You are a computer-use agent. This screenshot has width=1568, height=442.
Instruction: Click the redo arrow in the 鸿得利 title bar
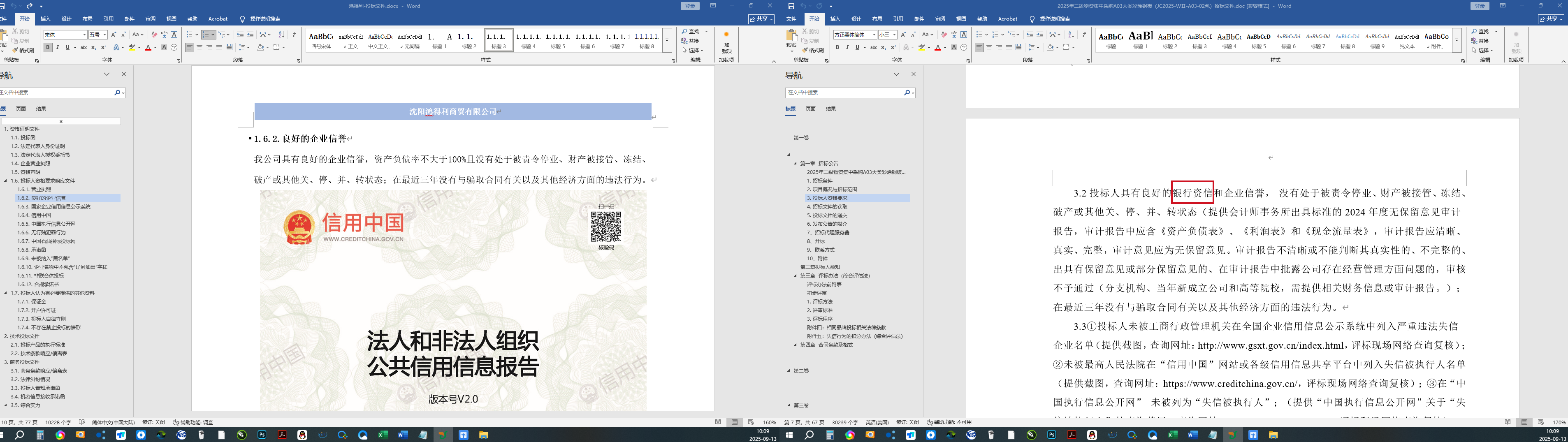30,6
